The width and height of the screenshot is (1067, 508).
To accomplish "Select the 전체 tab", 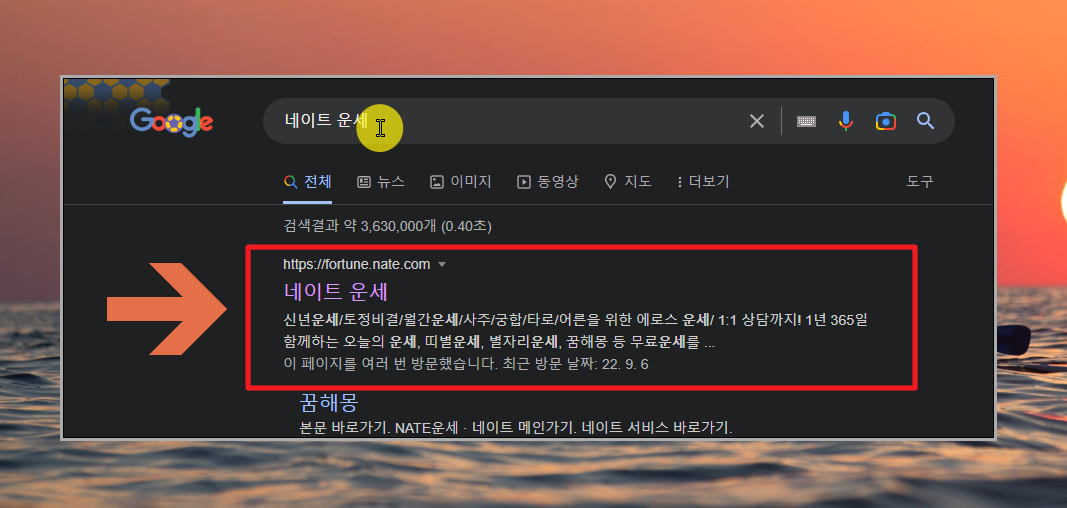I will [x=308, y=182].
